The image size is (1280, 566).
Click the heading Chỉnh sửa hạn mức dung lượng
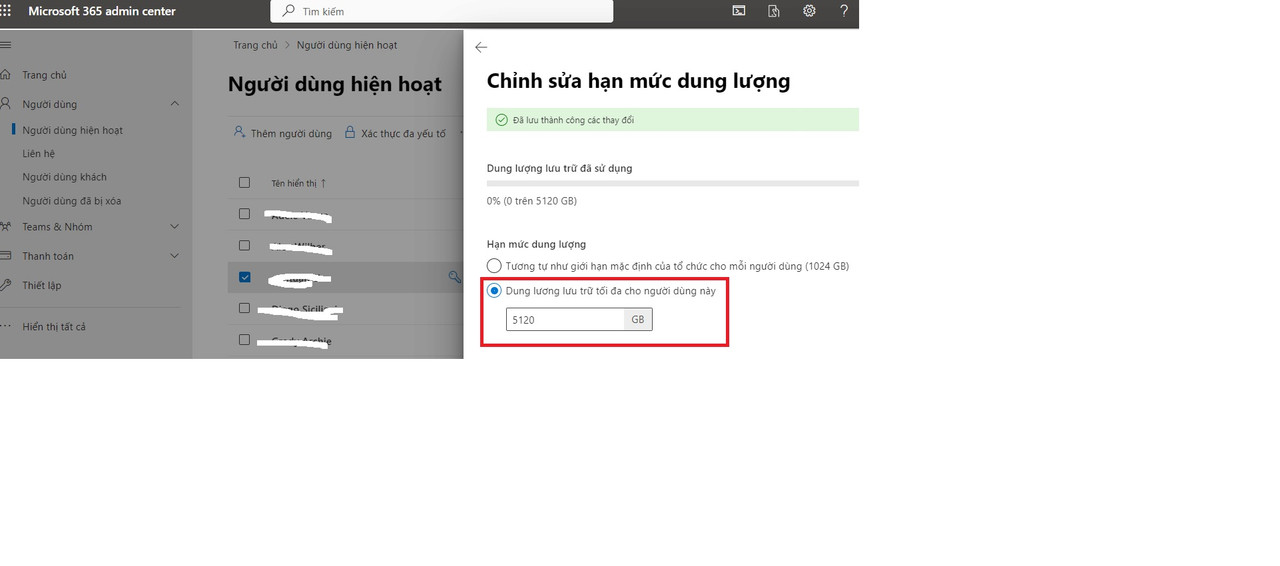[638, 81]
